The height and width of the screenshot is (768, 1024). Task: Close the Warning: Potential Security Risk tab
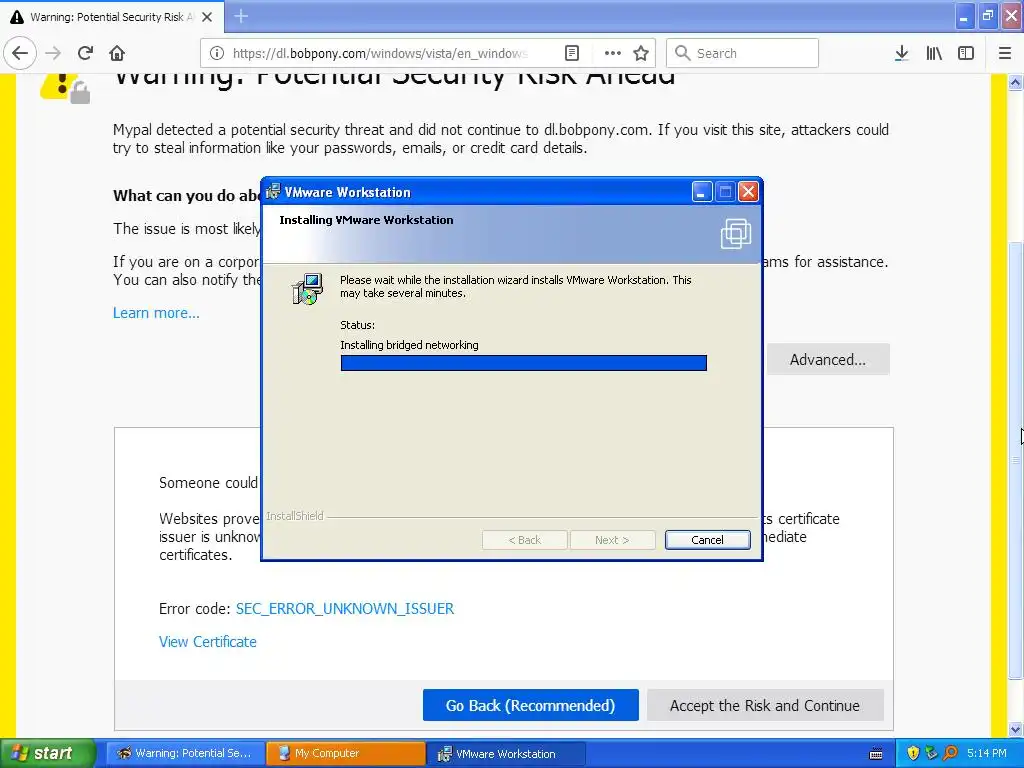[207, 17]
